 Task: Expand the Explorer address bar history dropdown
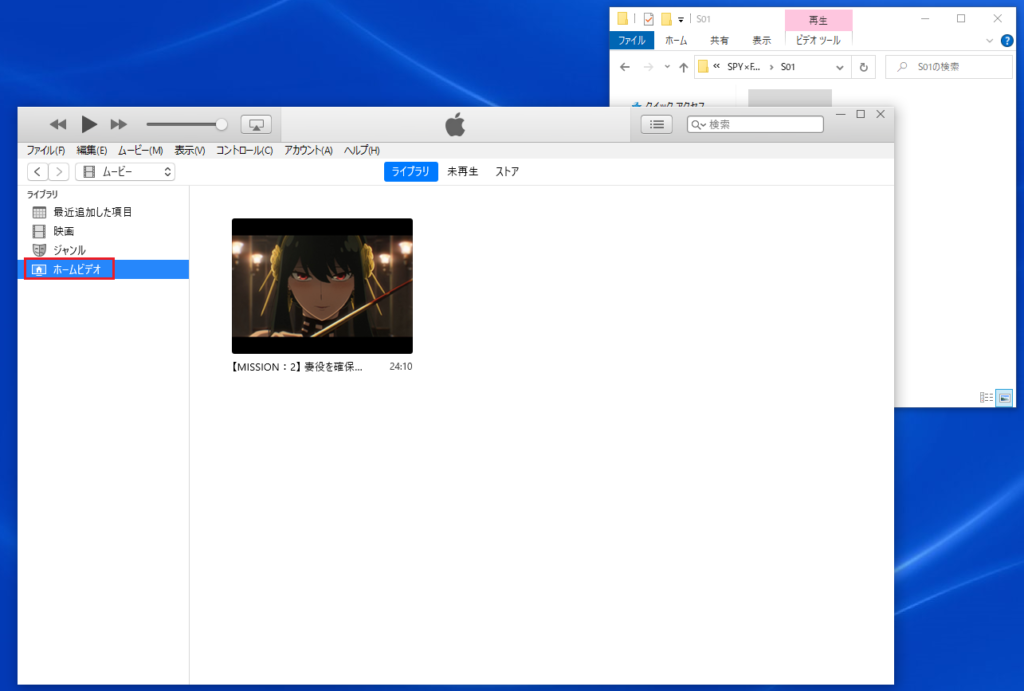[x=840, y=67]
